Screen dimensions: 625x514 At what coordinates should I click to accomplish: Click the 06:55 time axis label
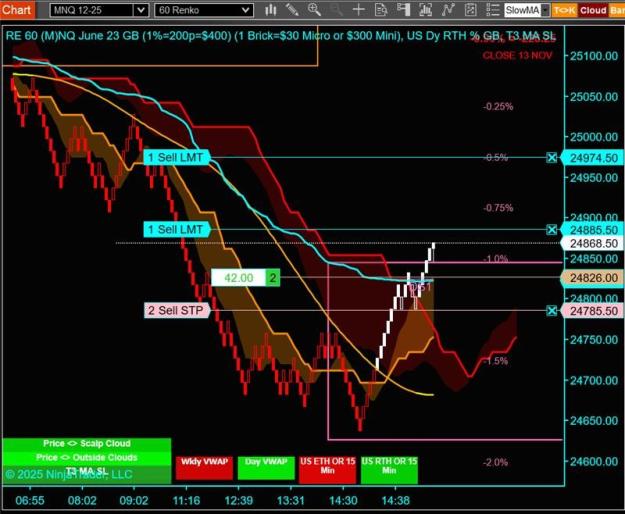tap(30, 500)
